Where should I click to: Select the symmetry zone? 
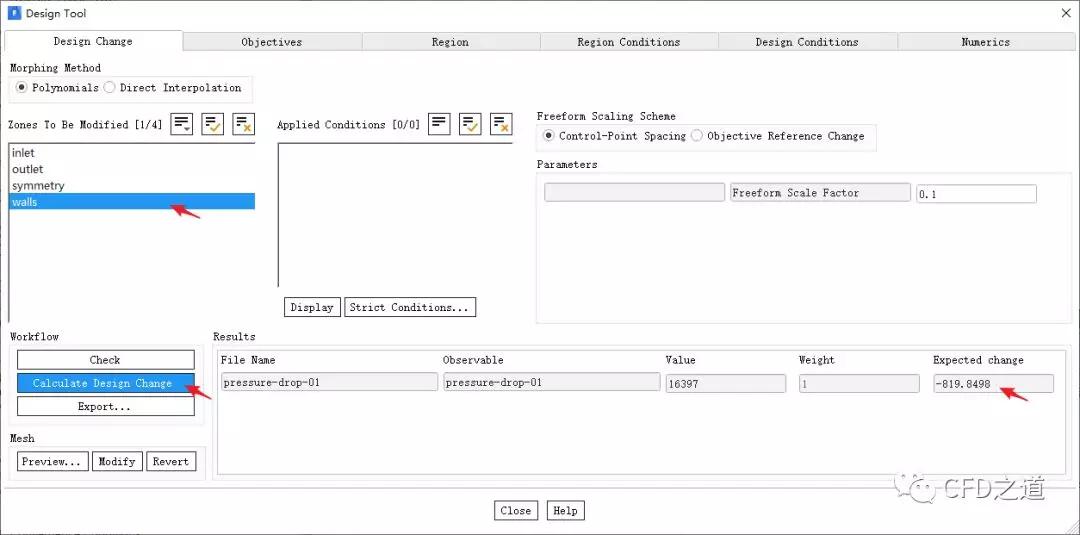tap(132, 186)
